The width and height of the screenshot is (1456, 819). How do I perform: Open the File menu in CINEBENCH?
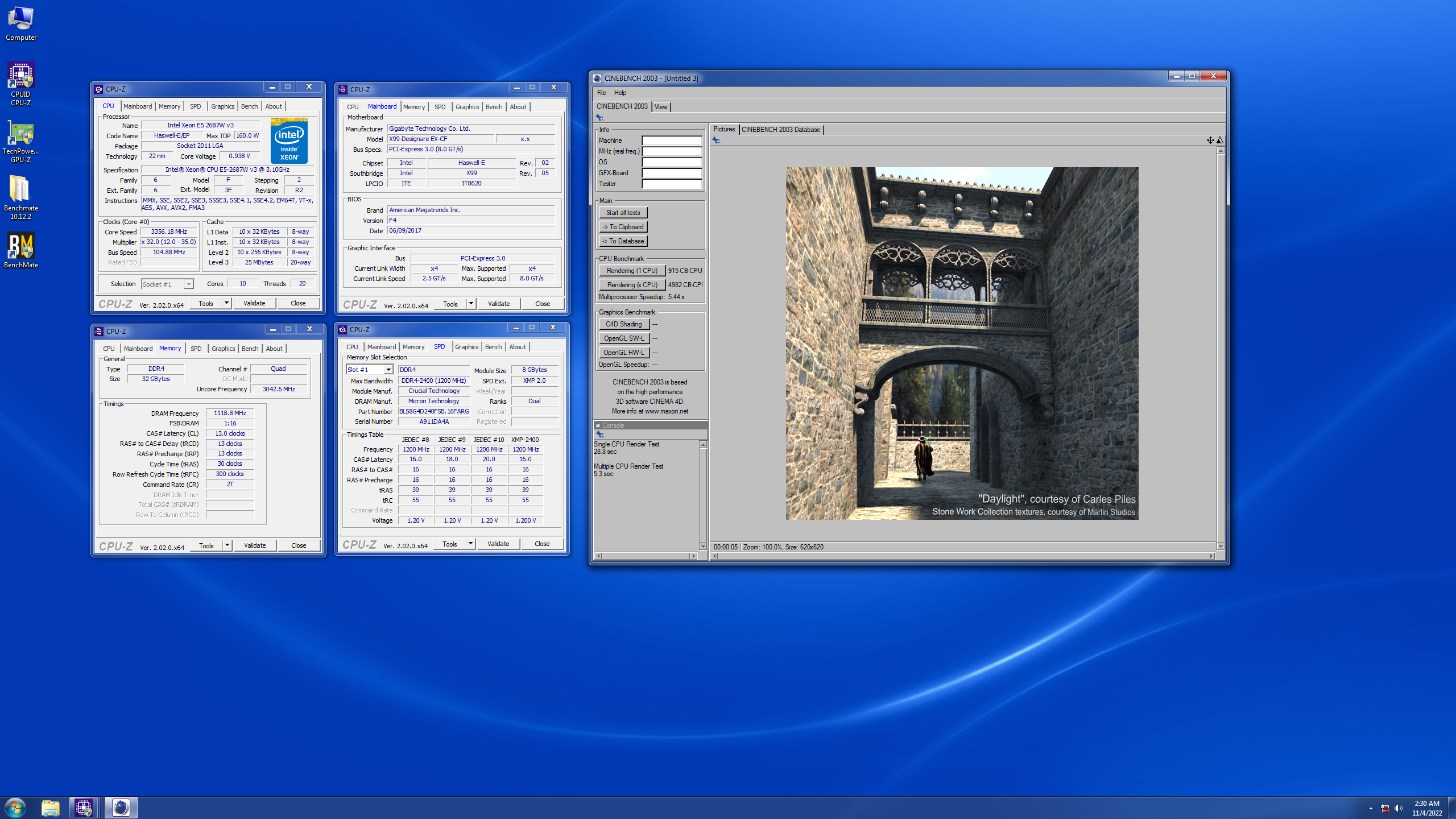click(x=601, y=93)
